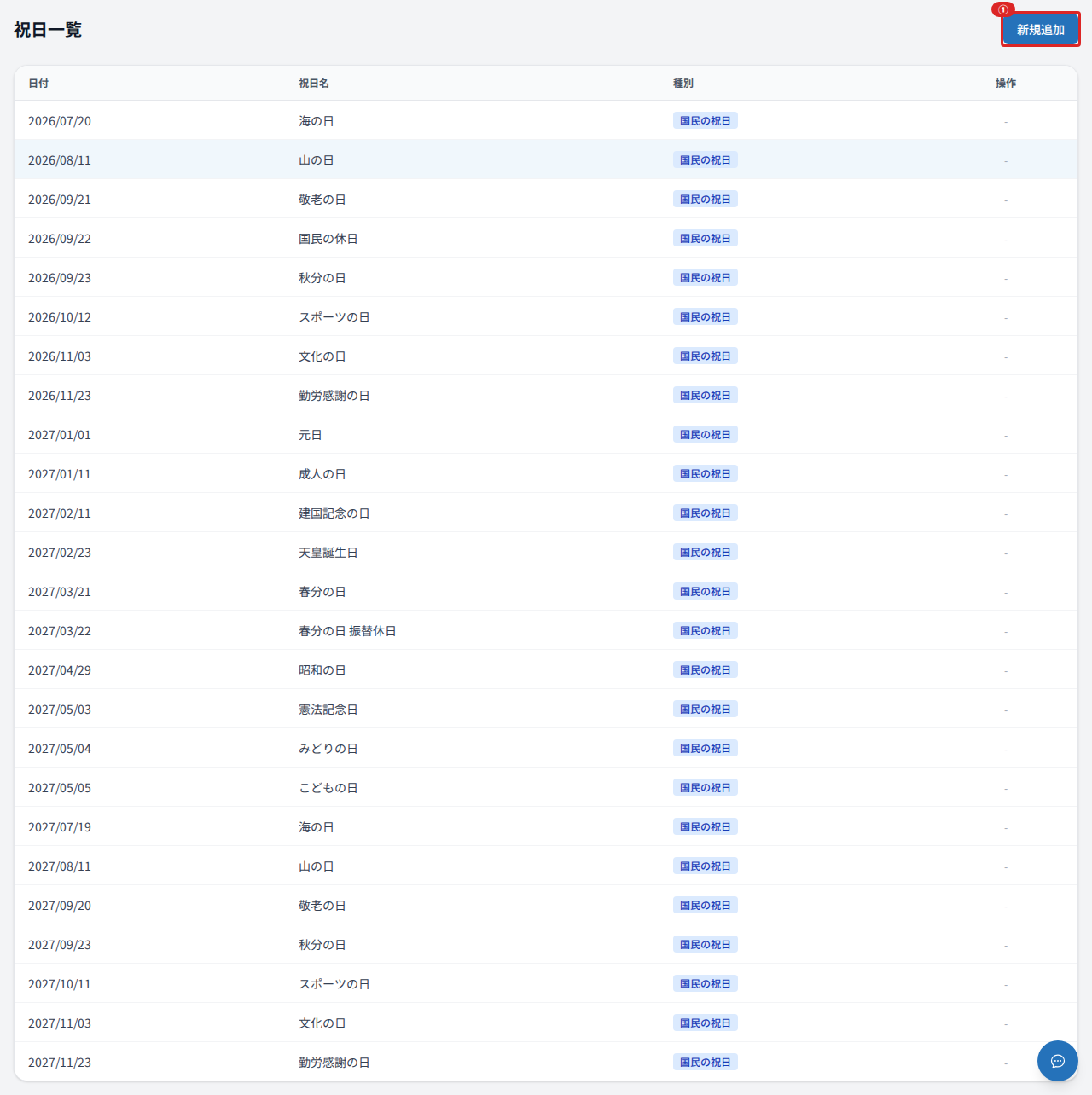This screenshot has width=1092, height=1095.
Task: Click 国民の祝日 badge in 海の日 2026/07/20 row
Action: point(706,121)
